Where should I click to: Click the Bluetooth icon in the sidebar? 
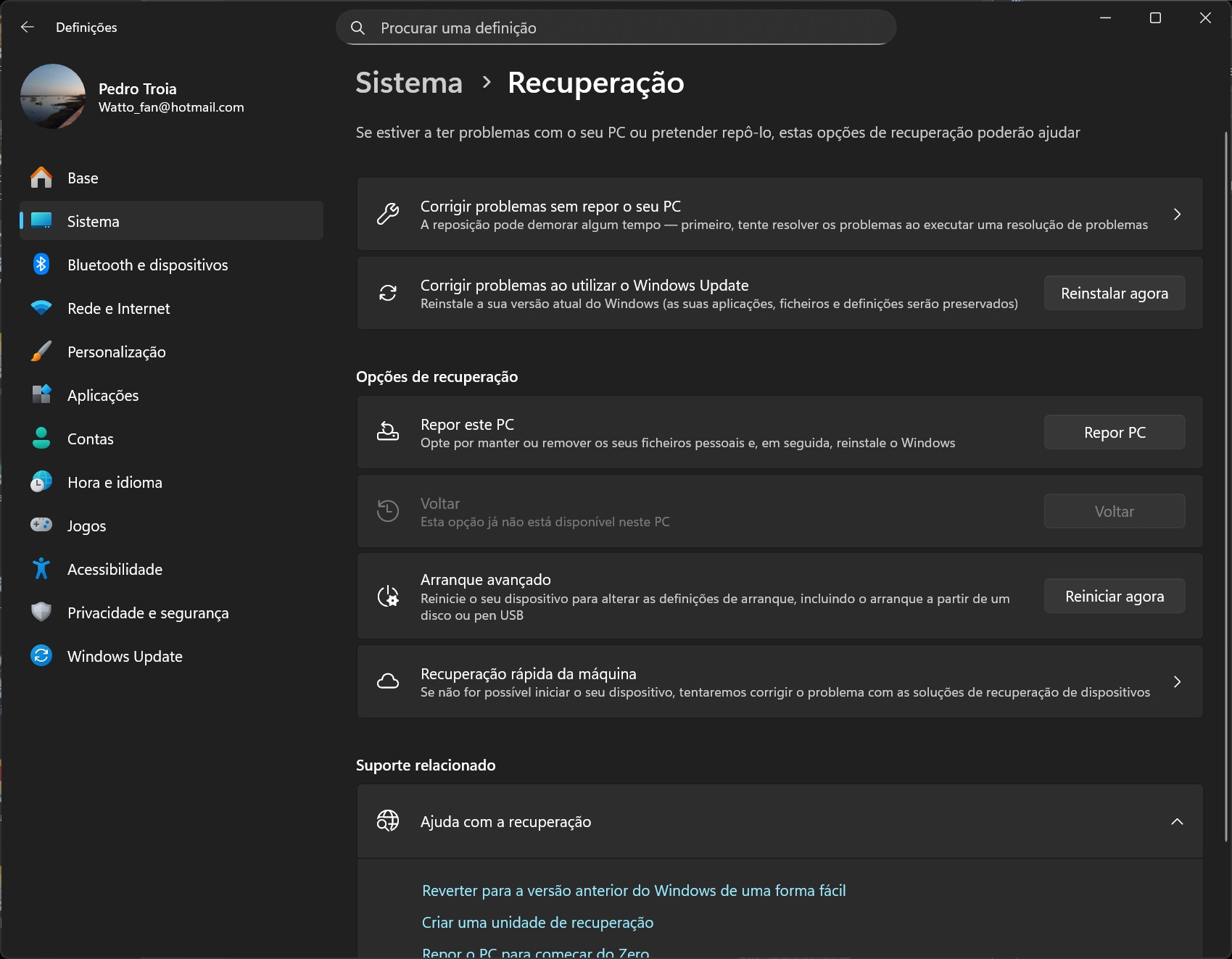coord(41,265)
